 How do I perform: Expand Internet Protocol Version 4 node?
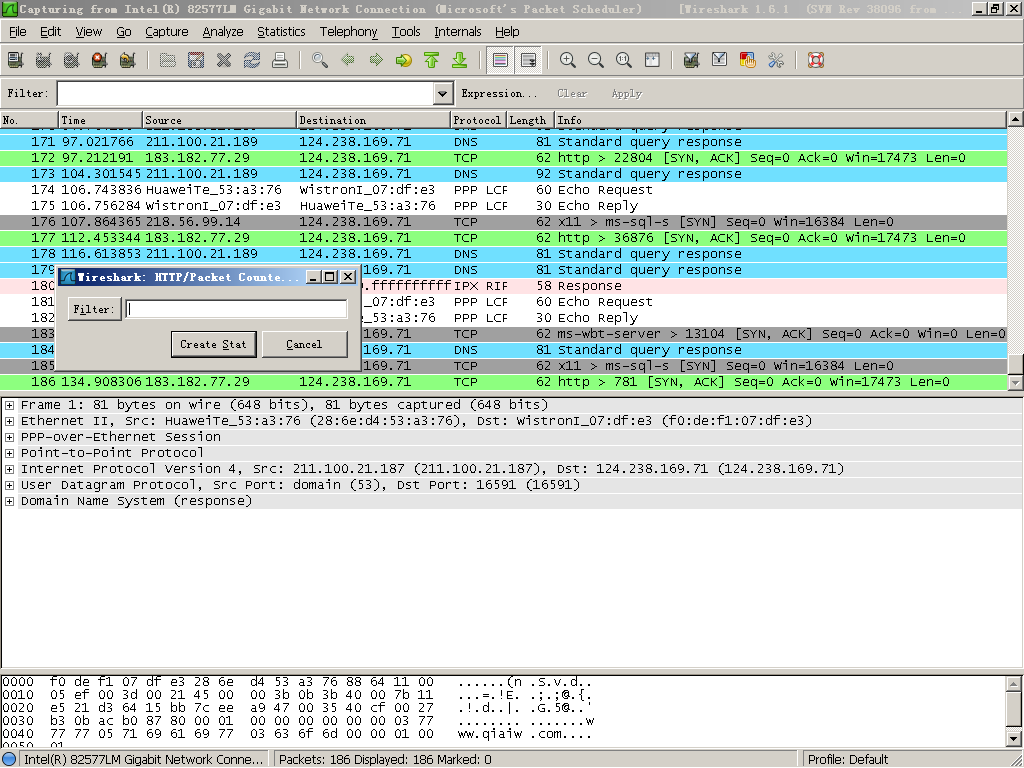point(9,469)
